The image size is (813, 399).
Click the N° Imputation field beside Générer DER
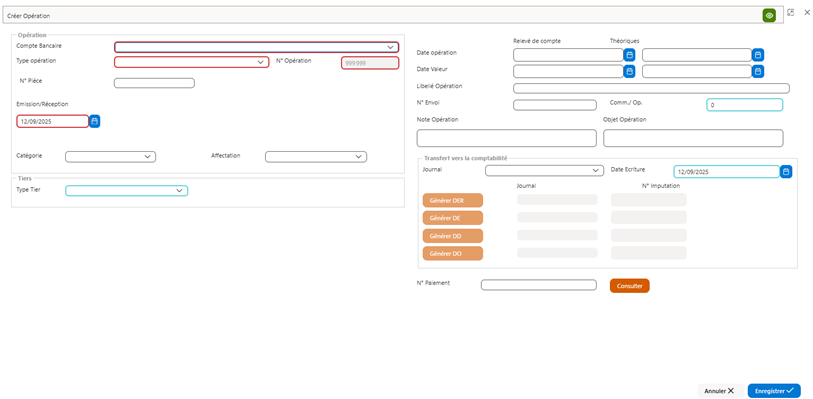click(x=649, y=200)
